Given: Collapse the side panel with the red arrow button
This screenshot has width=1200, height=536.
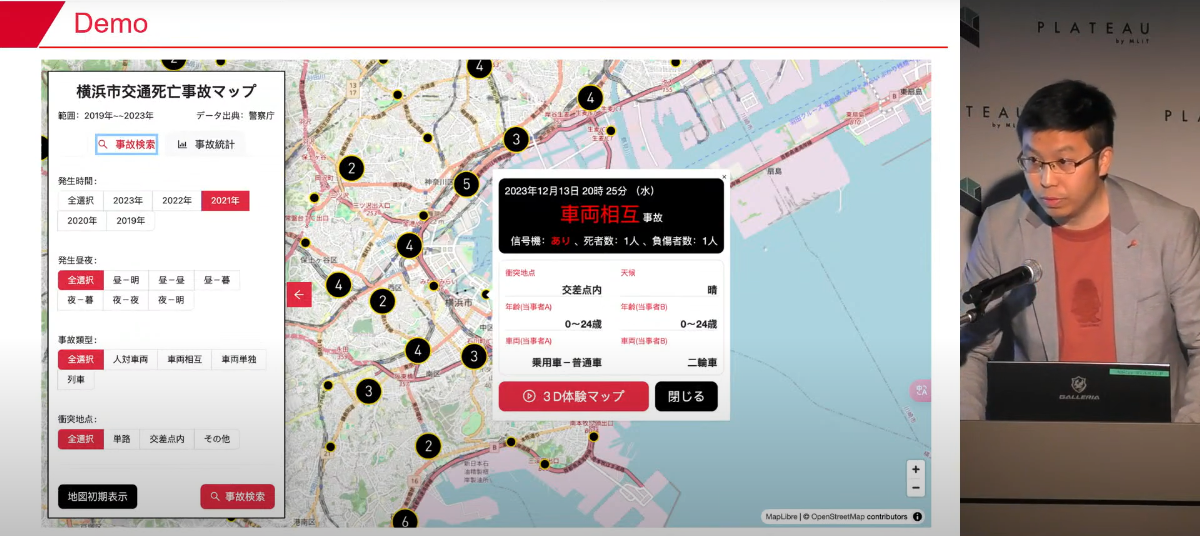Looking at the screenshot, I should [x=299, y=294].
